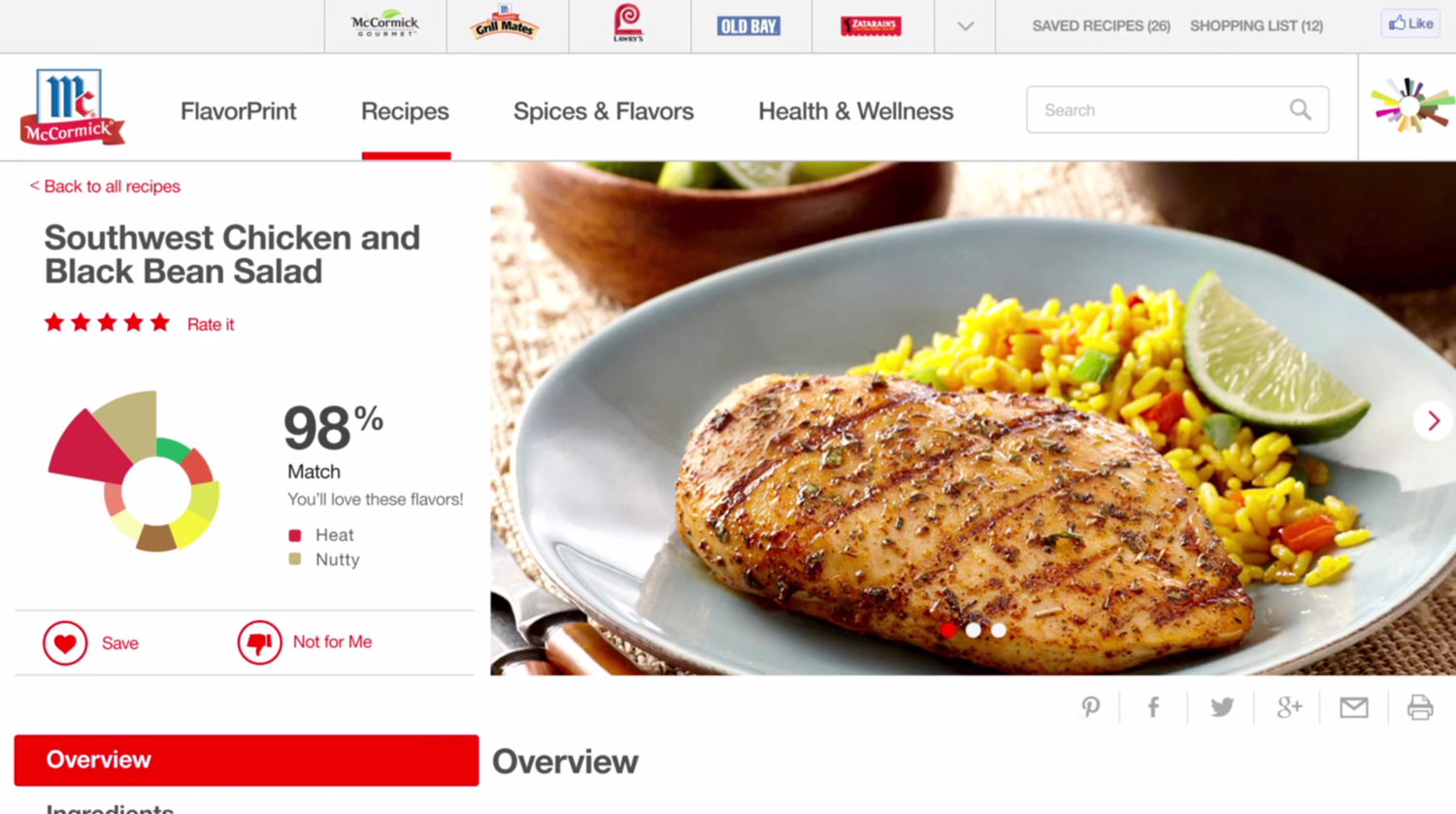This screenshot has height=814, width=1456.
Task: Save recipe with the heart button
Action: 65,642
